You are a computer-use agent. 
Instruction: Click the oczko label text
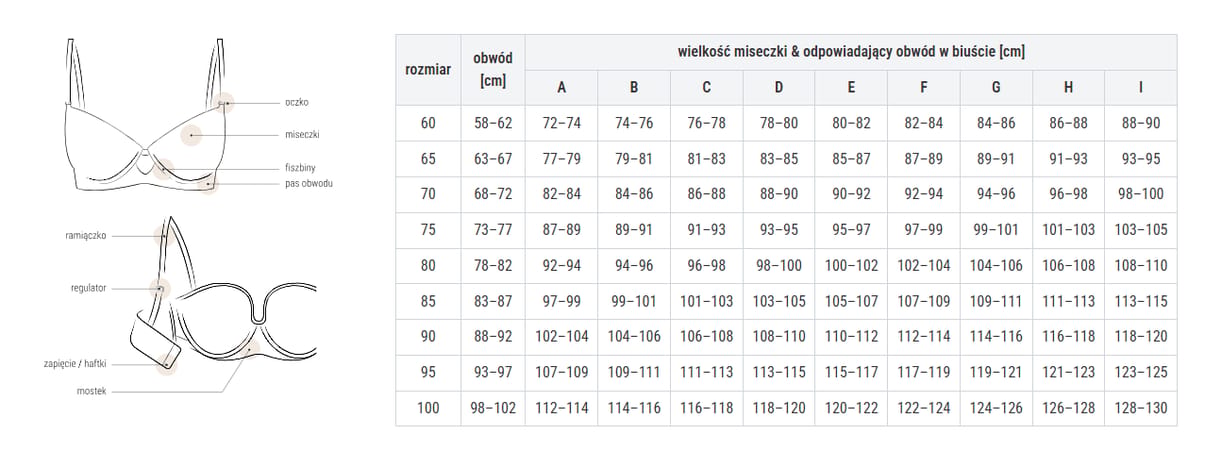coord(296,103)
